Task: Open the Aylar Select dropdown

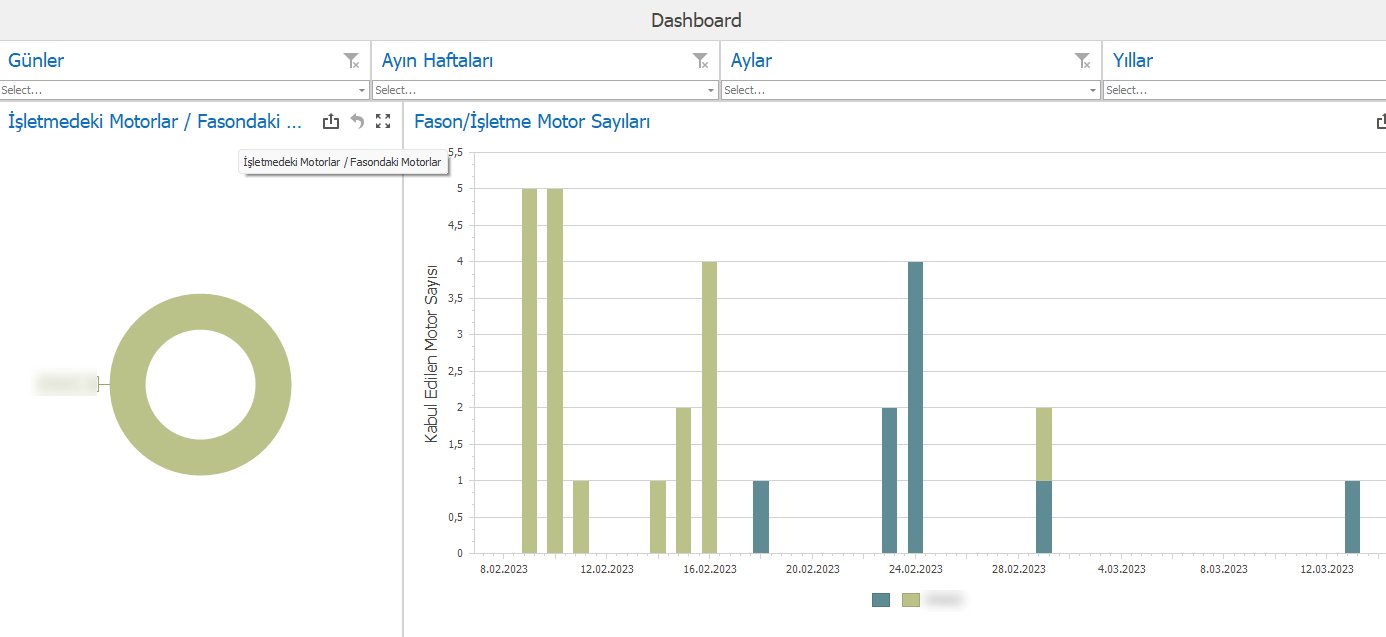Action: click(1093, 90)
